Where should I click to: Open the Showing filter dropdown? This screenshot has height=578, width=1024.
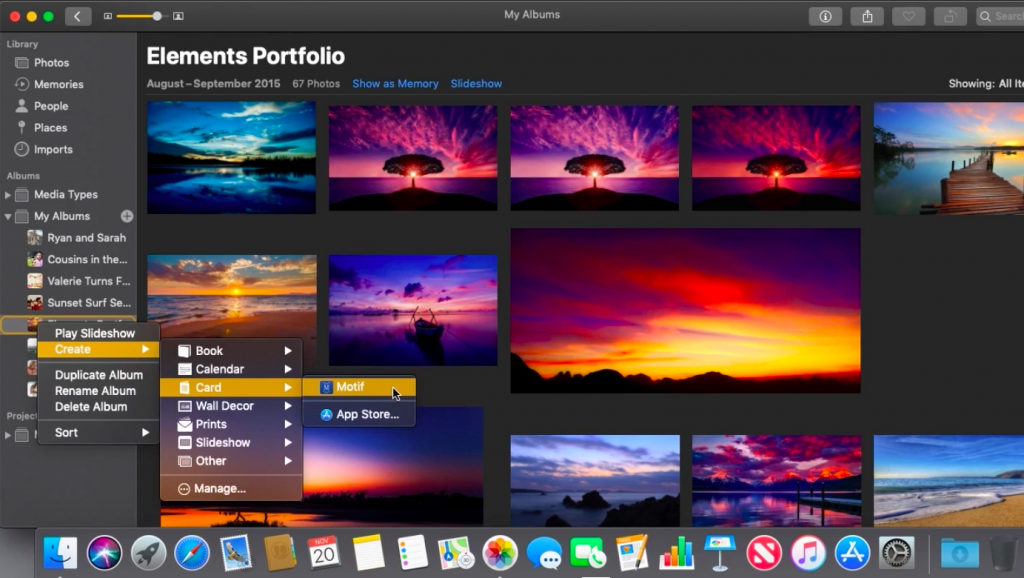click(x=986, y=84)
